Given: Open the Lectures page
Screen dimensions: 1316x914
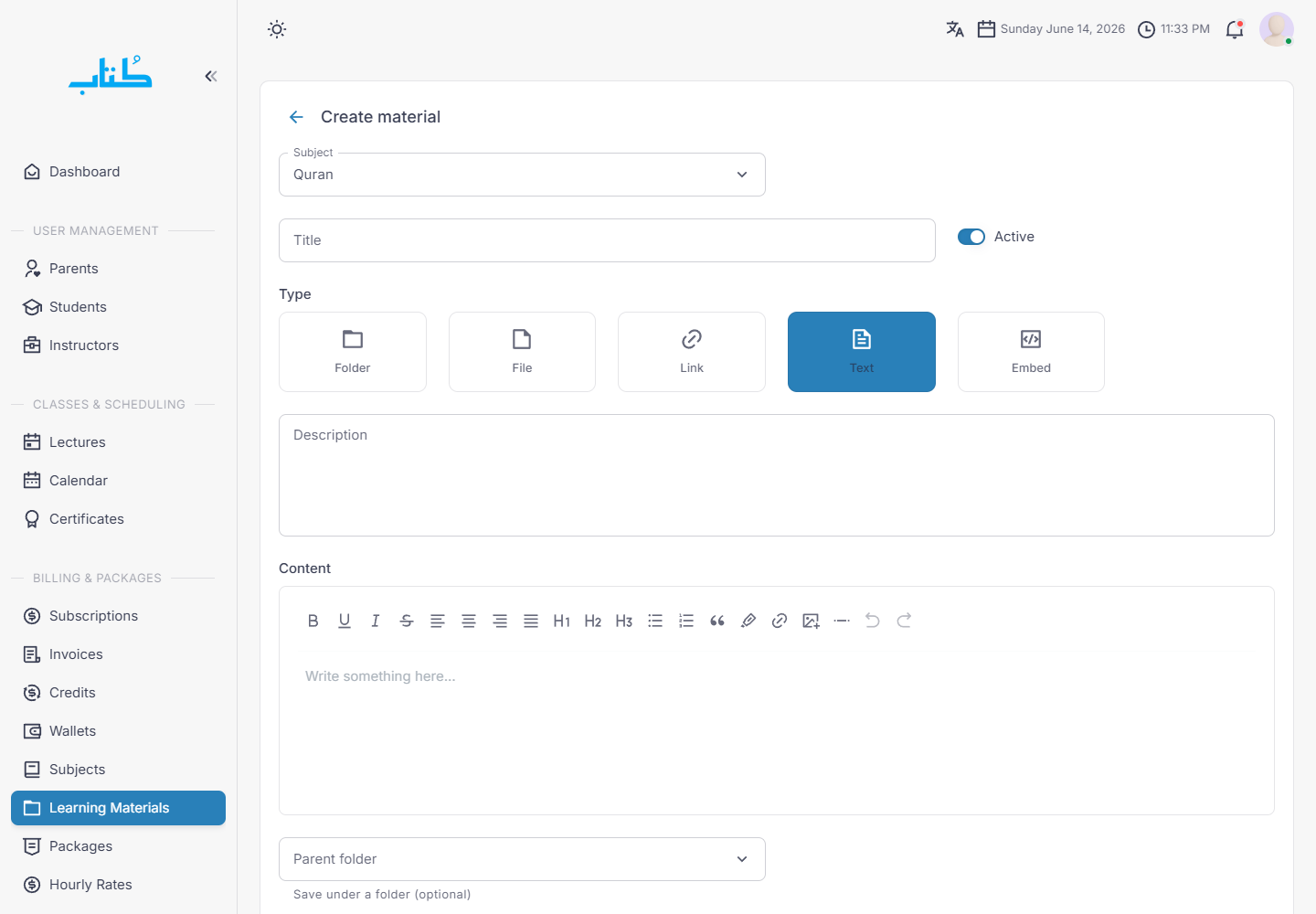Looking at the screenshot, I should tap(118, 442).
